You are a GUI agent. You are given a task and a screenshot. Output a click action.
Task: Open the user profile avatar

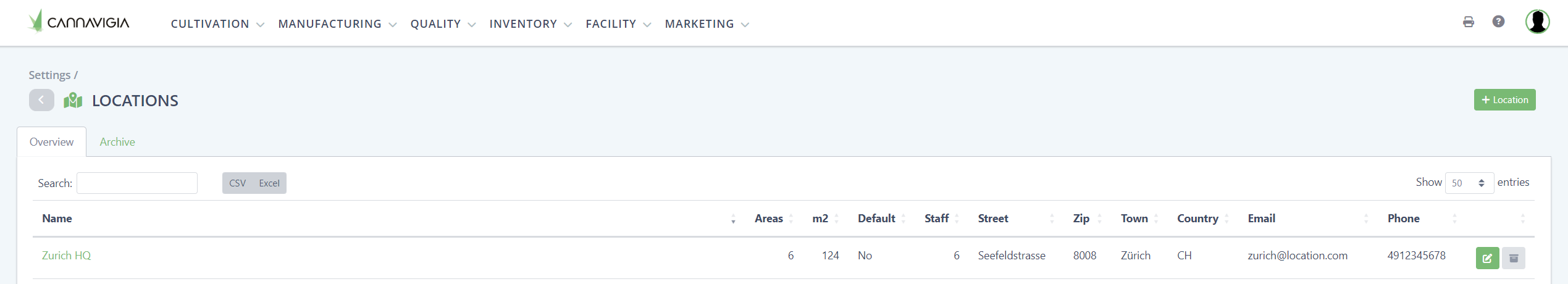point(1537,22)
